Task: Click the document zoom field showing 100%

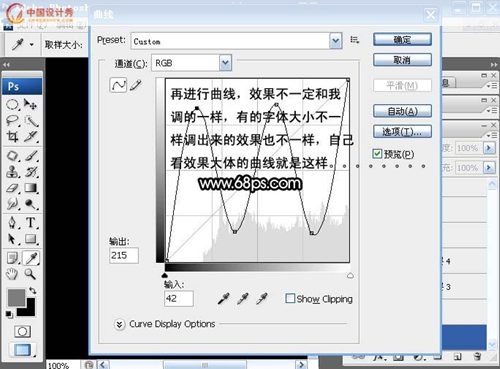Action: coord(62,365)
